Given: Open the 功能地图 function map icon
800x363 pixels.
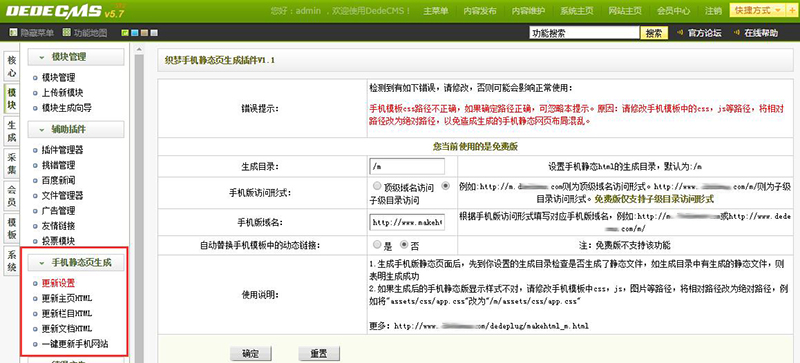Looking at the screenshot, I should coord(66,33).
